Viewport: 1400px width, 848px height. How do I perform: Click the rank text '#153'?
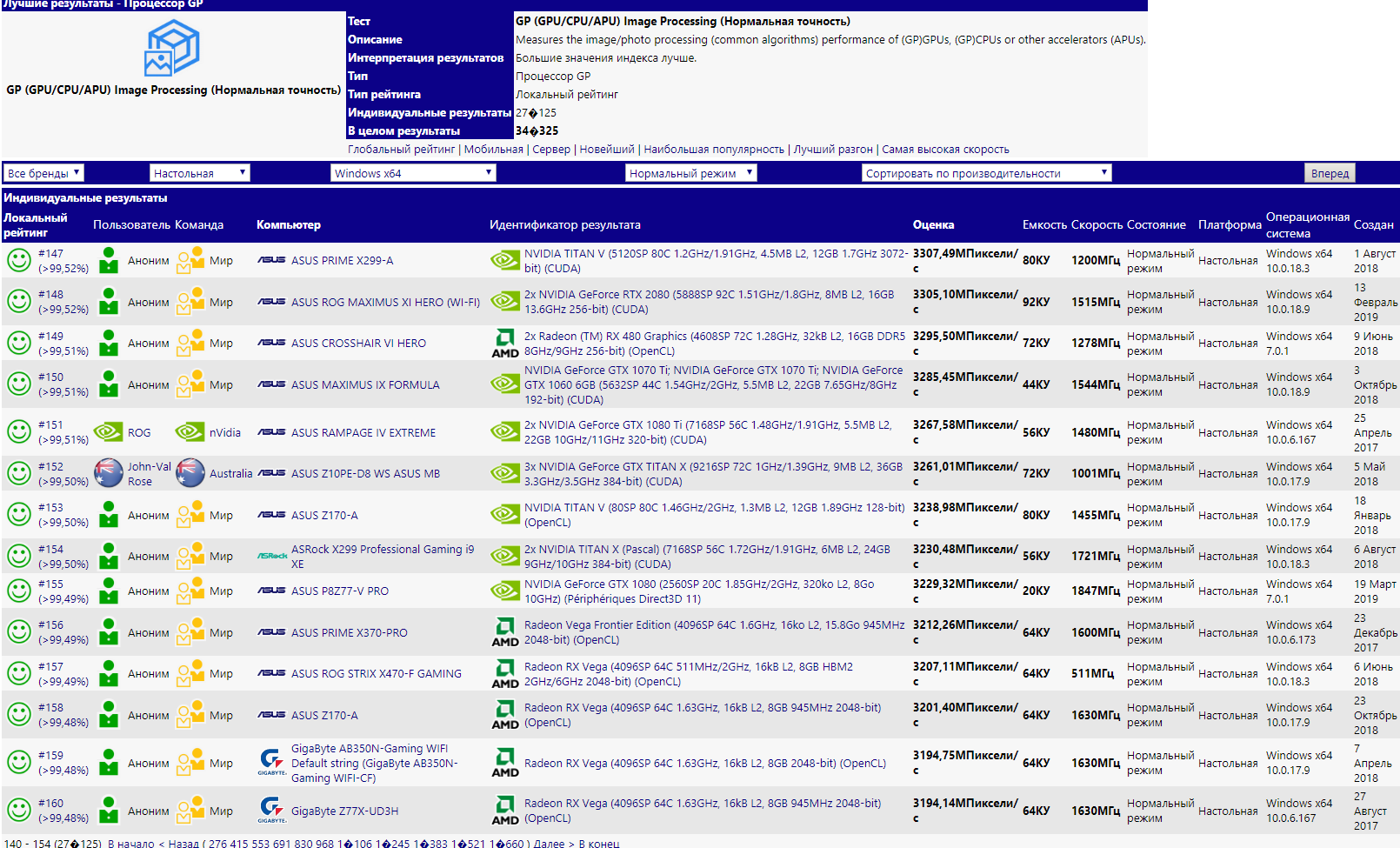click(50, 507)
